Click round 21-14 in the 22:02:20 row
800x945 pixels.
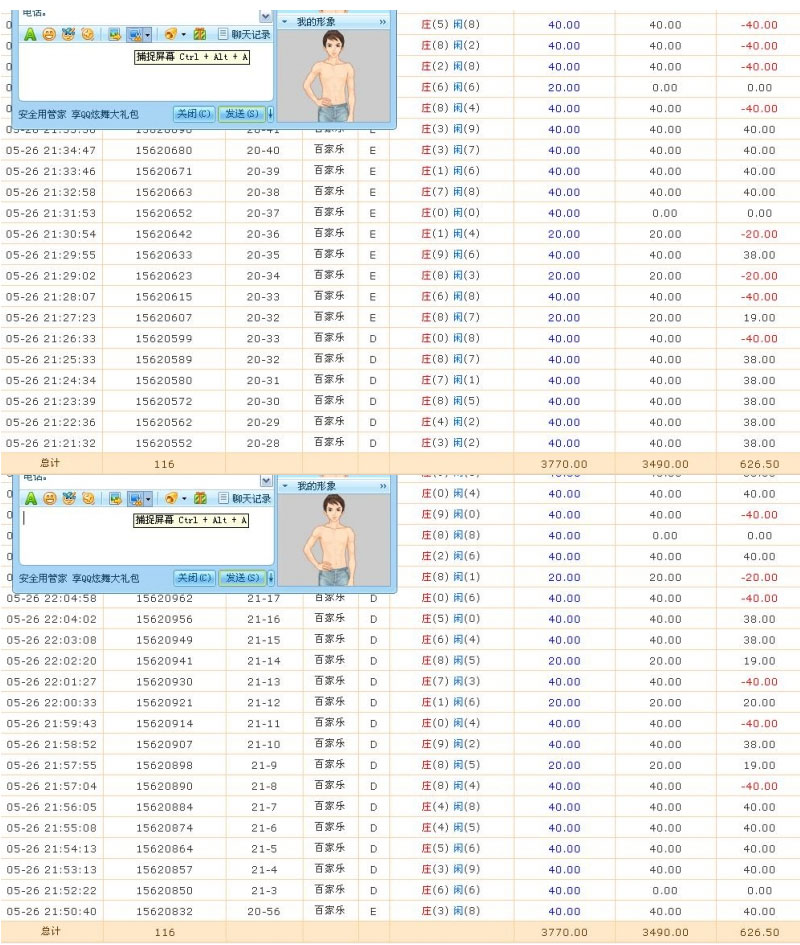(263, 661)
